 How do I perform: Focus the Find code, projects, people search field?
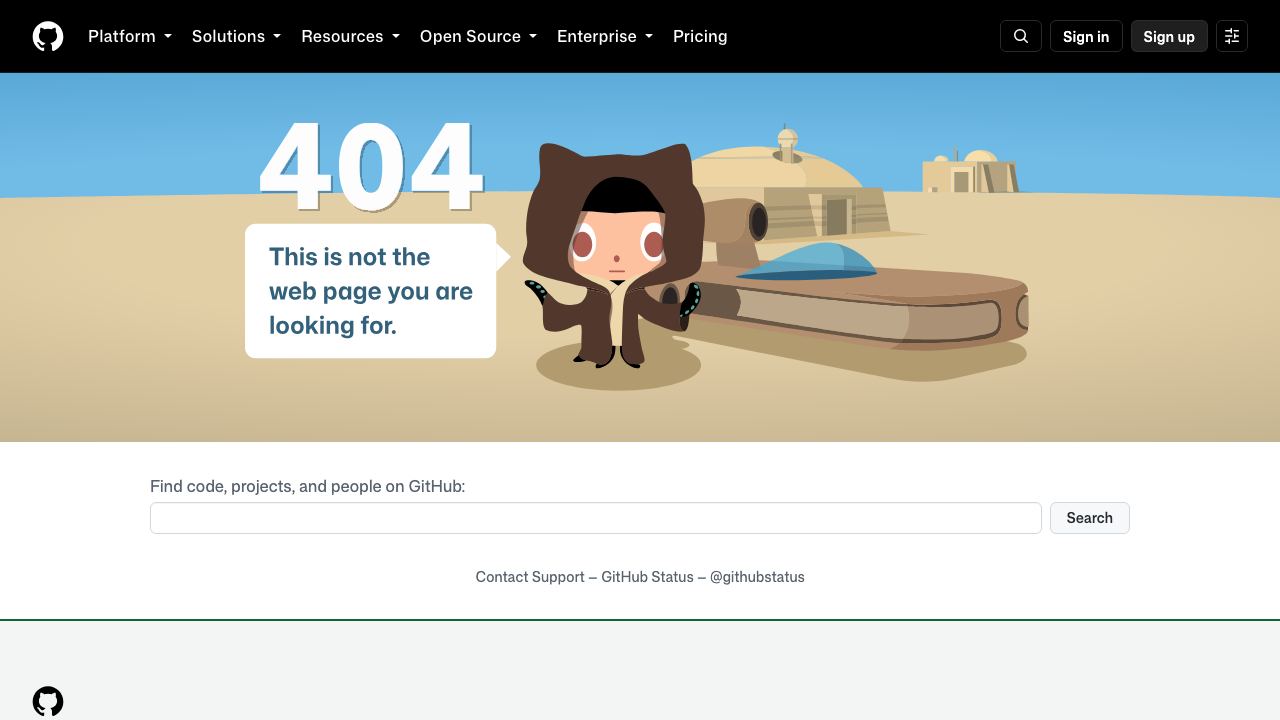point(596,518)
